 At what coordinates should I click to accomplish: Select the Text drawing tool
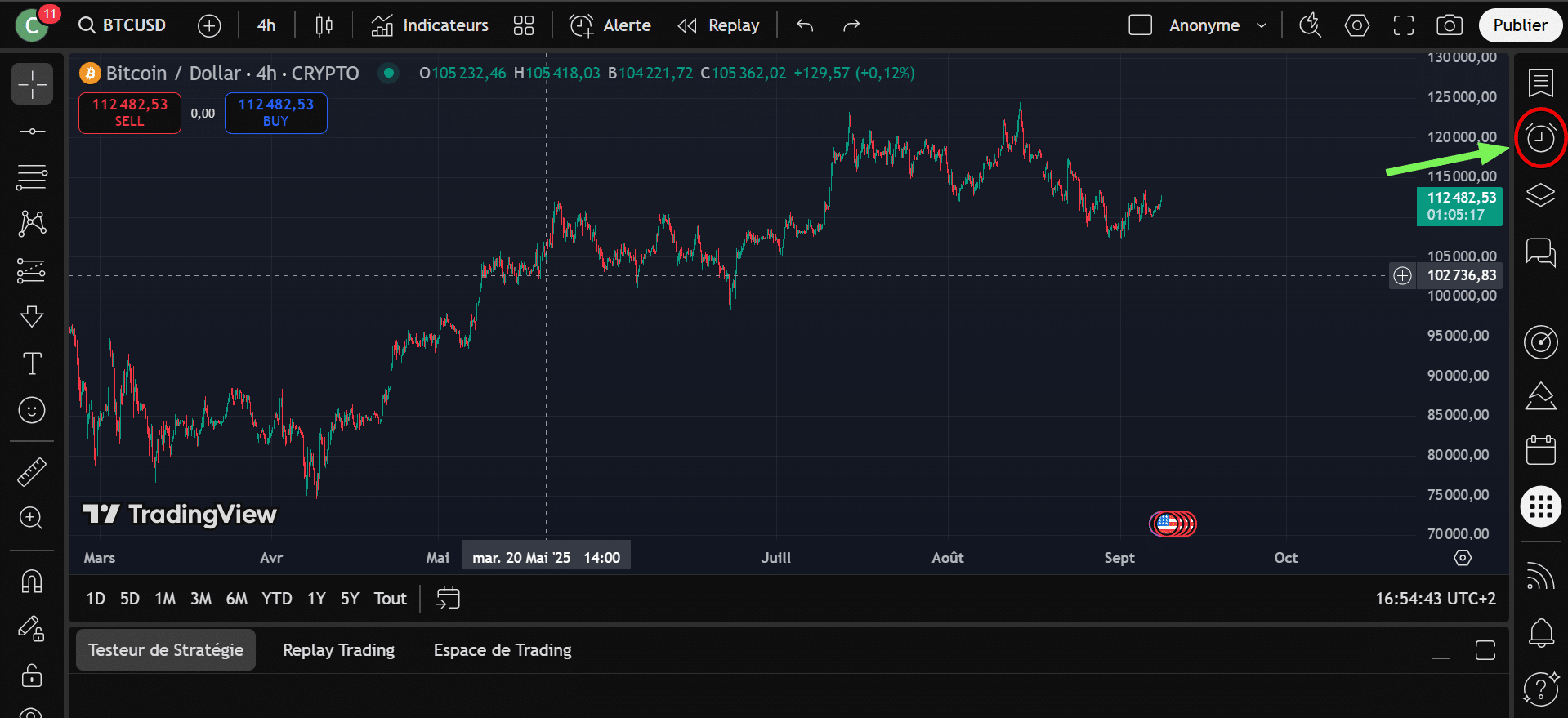coord(32,363)
